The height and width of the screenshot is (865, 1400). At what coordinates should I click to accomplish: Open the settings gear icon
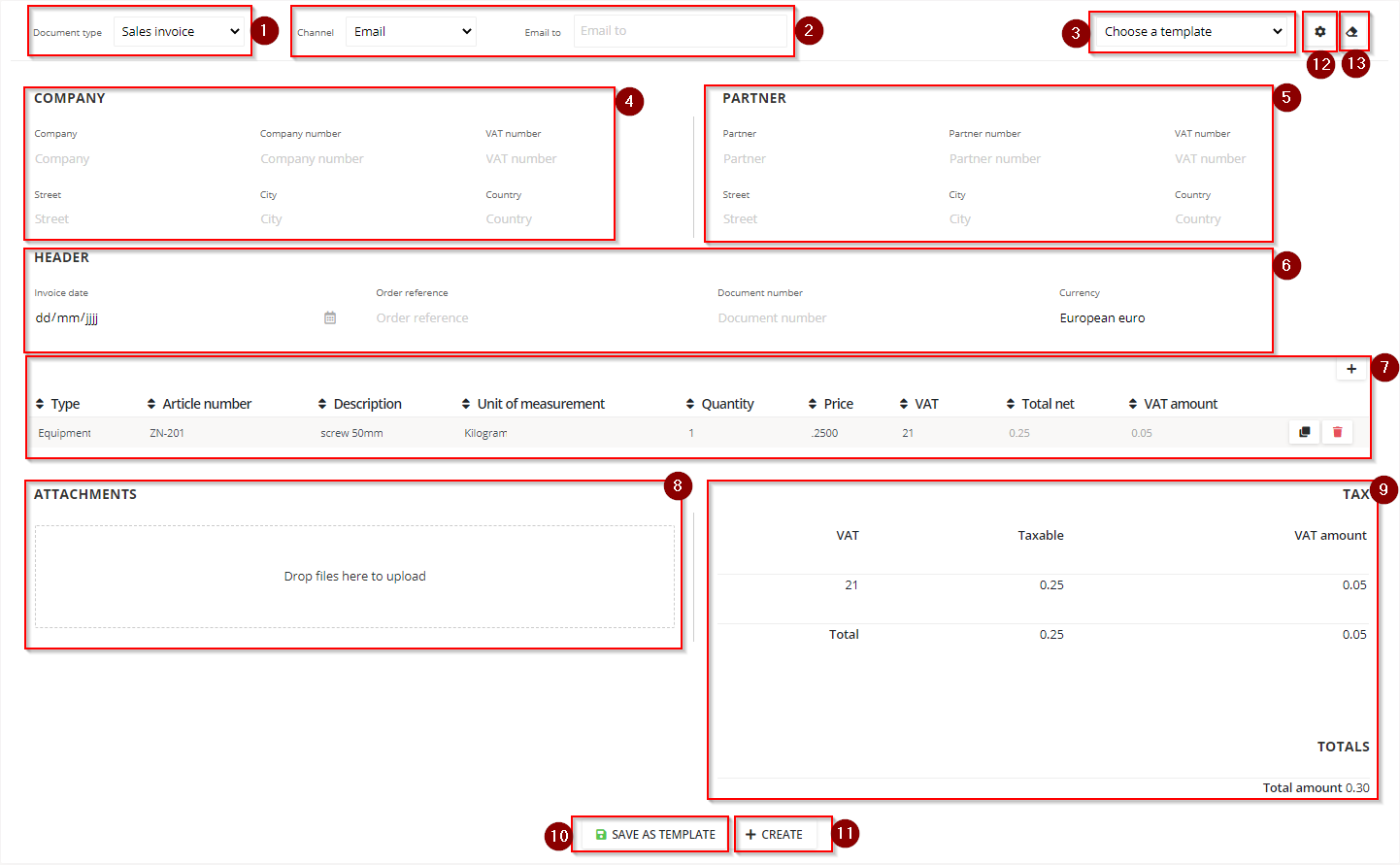(1319, 32)
